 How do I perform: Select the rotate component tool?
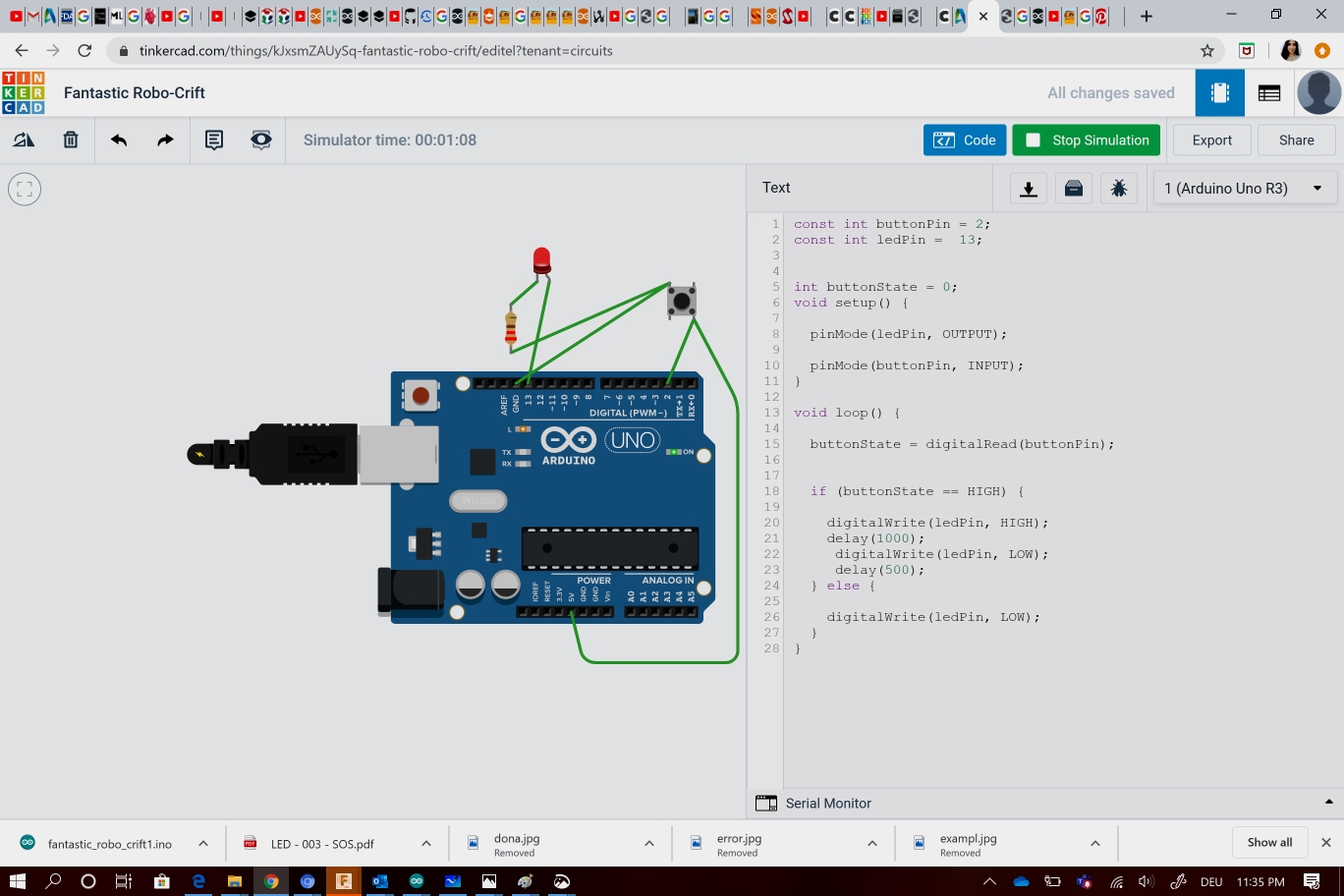pos(24,140)
